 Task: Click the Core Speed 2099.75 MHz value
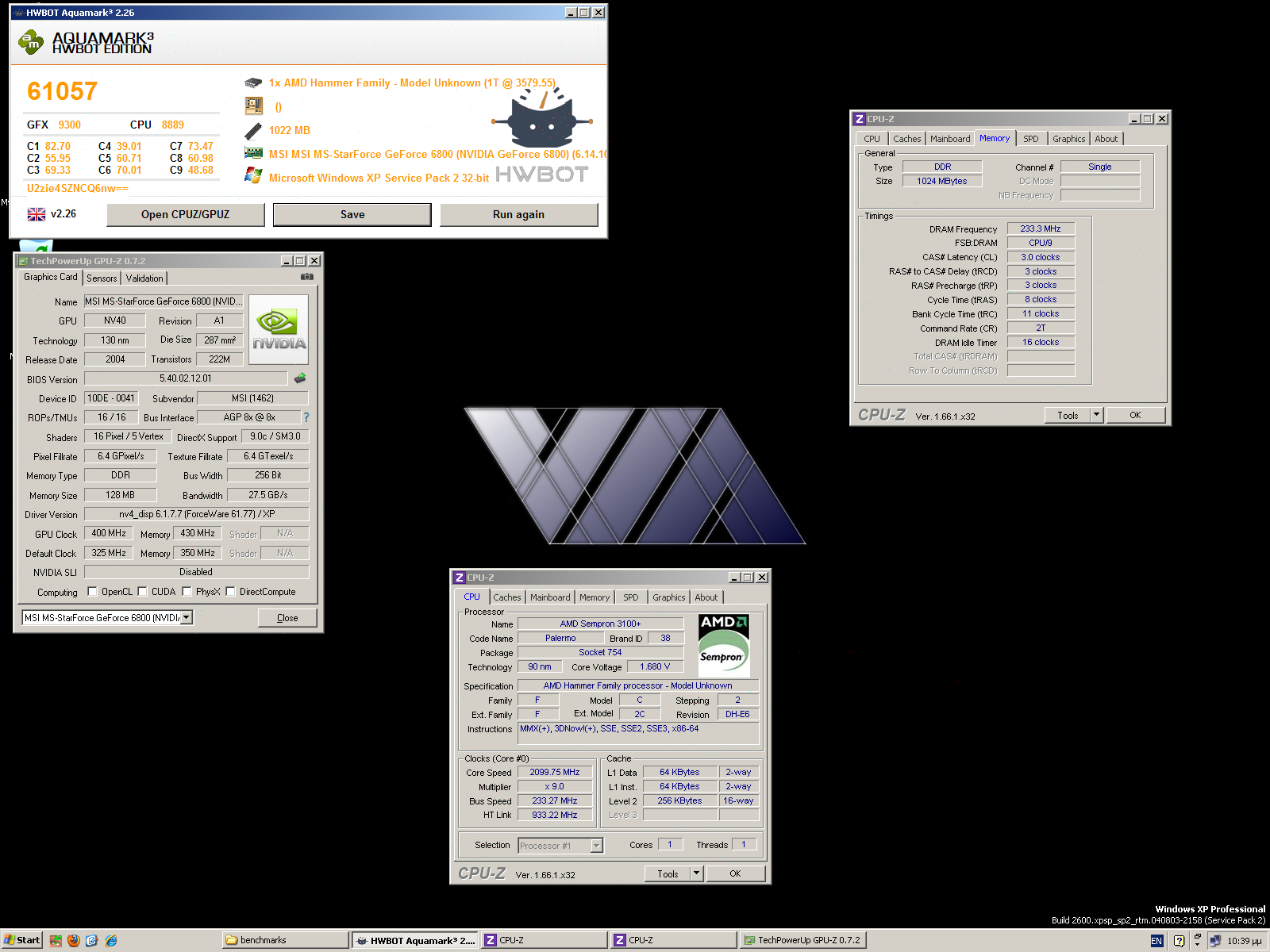click(x=555, y=772)
